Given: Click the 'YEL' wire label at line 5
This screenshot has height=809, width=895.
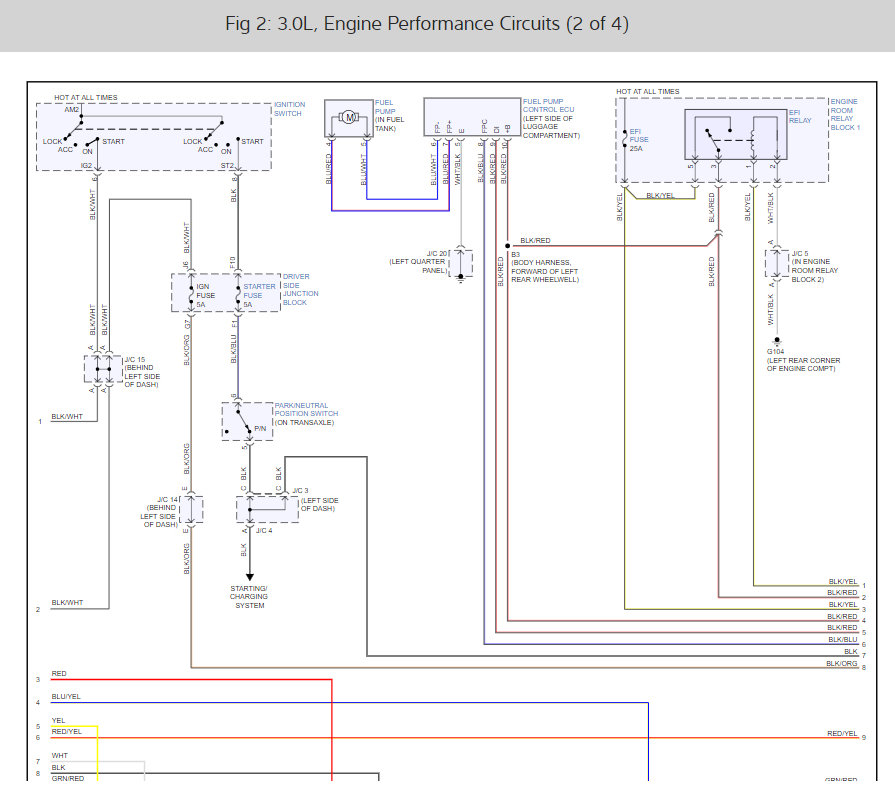Looking at the screenshot, I should [58, 721].
